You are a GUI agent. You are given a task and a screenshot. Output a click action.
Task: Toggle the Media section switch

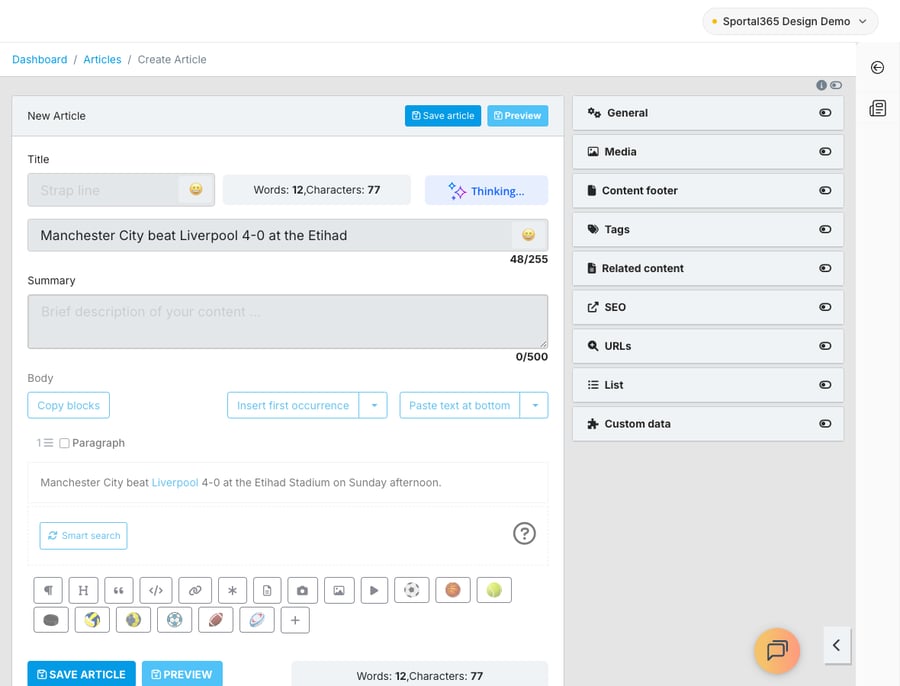pos(825,152)
